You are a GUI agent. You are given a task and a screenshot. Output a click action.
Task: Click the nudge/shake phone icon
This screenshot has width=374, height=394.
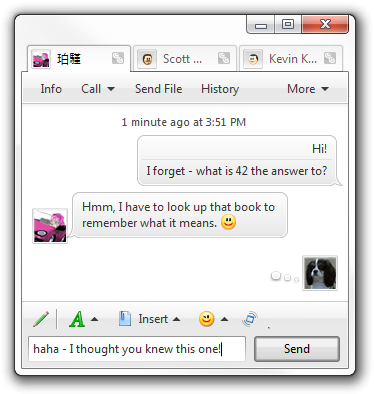click(x=250, y=319)
